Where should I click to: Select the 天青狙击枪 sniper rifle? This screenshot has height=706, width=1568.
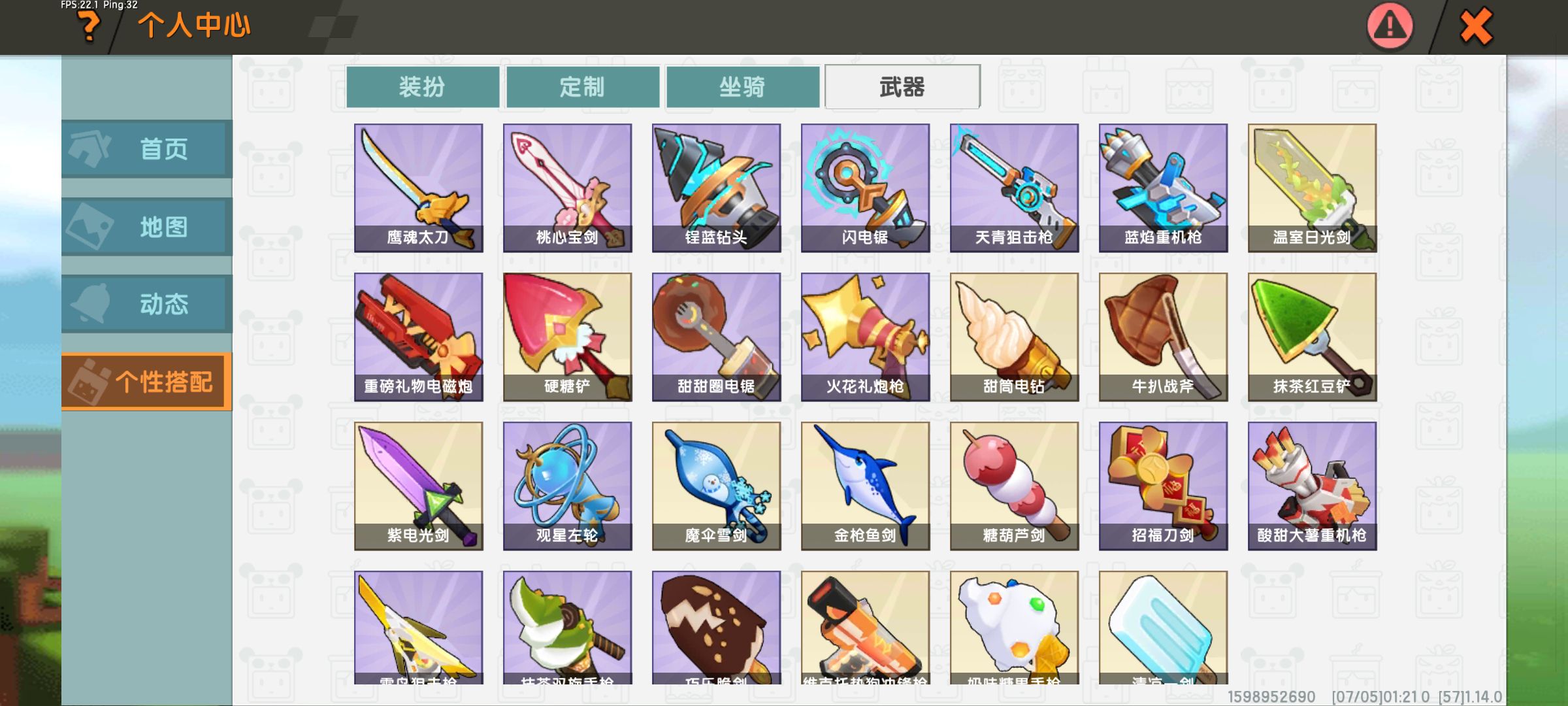1014,188
